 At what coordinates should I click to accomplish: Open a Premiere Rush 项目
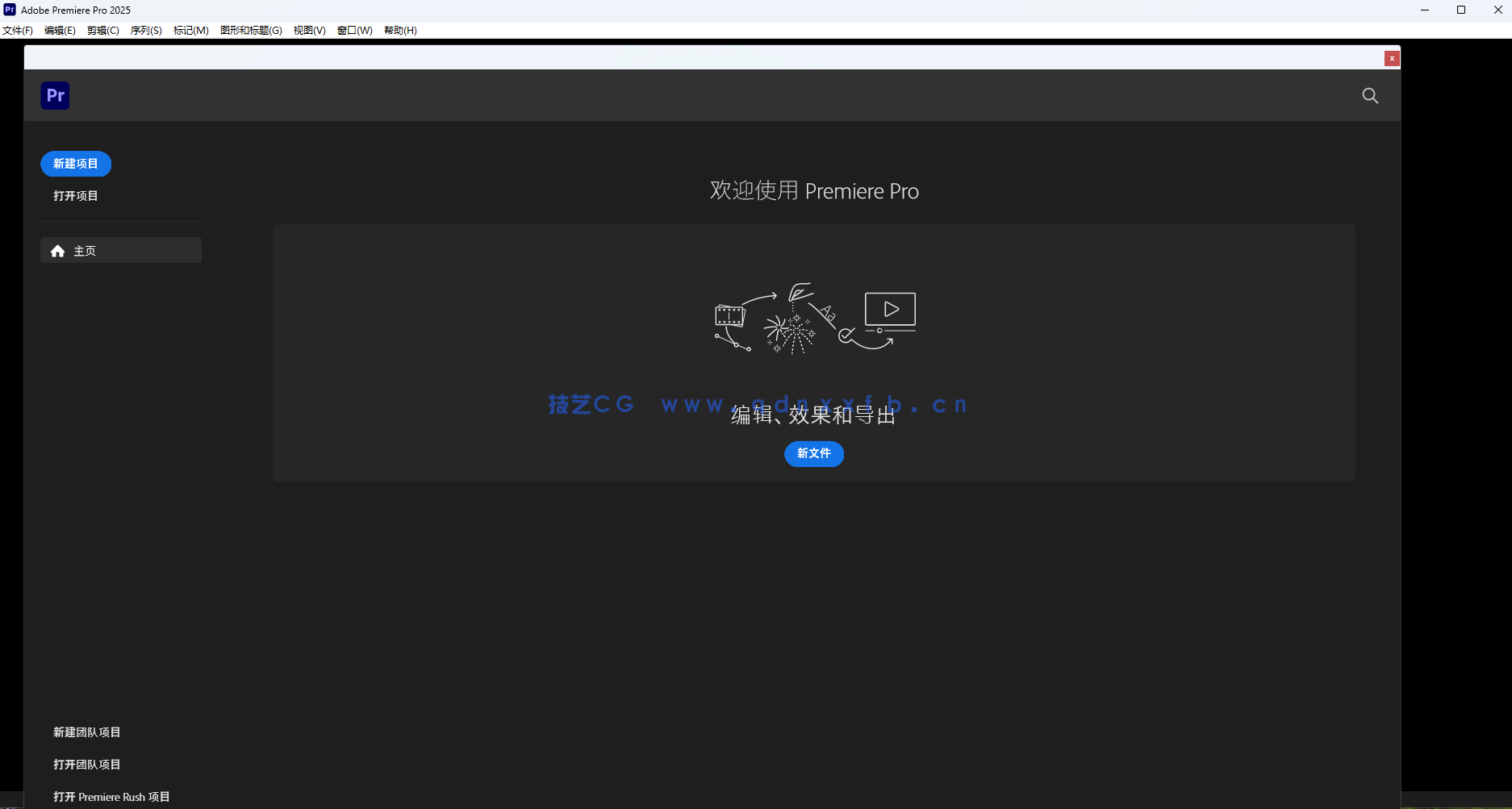tap(111, 797)
